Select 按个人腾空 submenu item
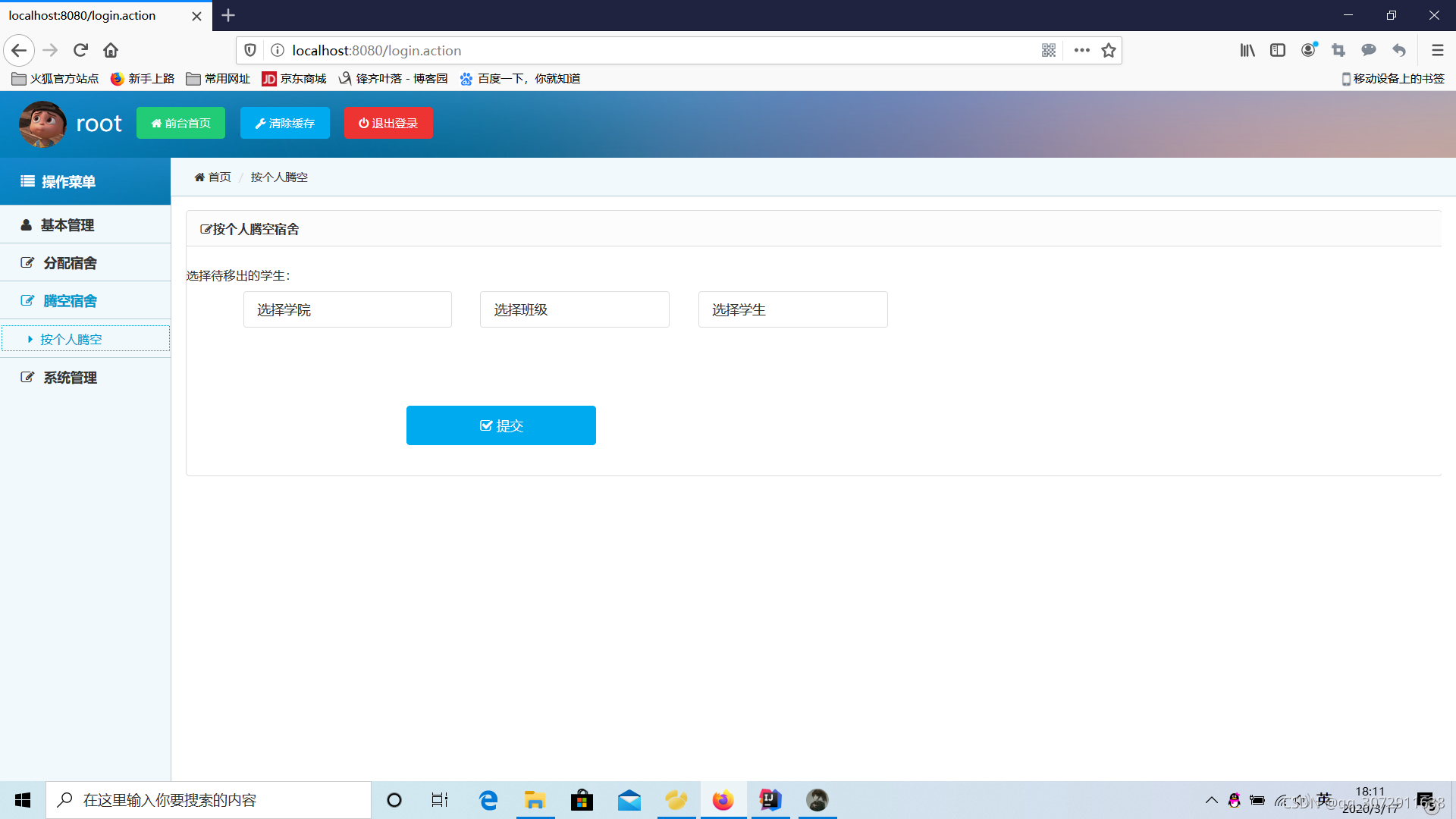The width and height of the screenshot is (1456, 819). tap(71, 339)
